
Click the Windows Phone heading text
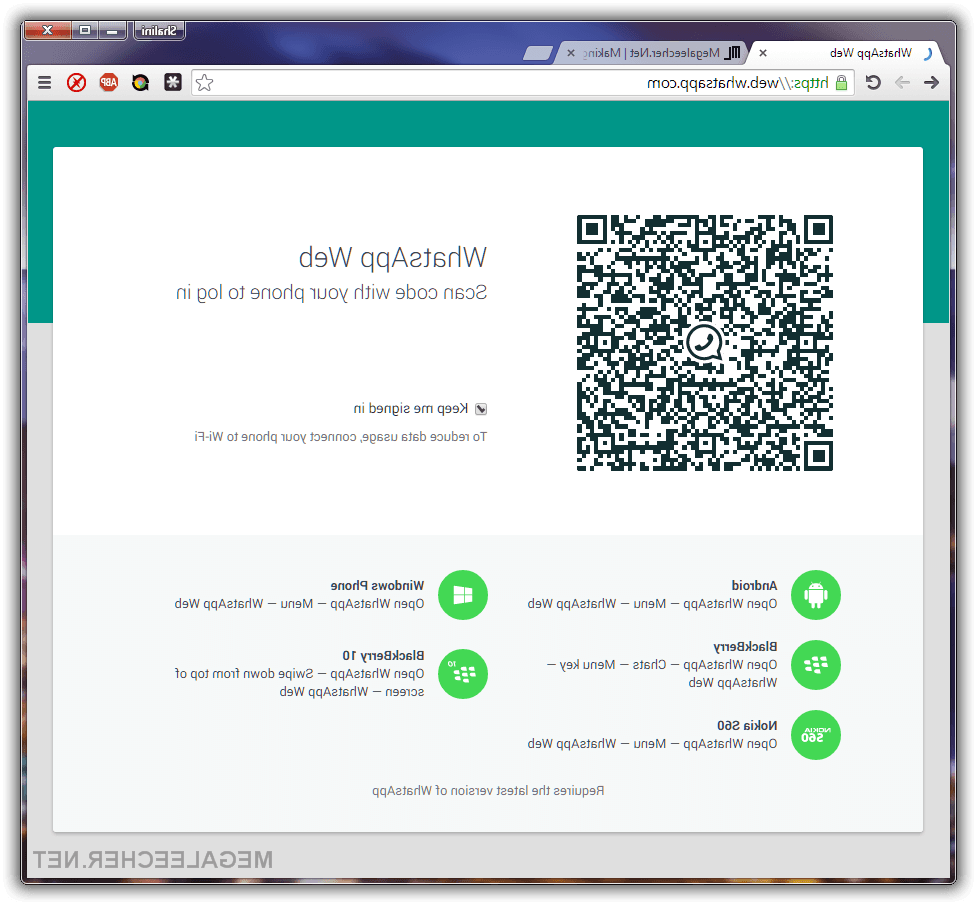377,585
